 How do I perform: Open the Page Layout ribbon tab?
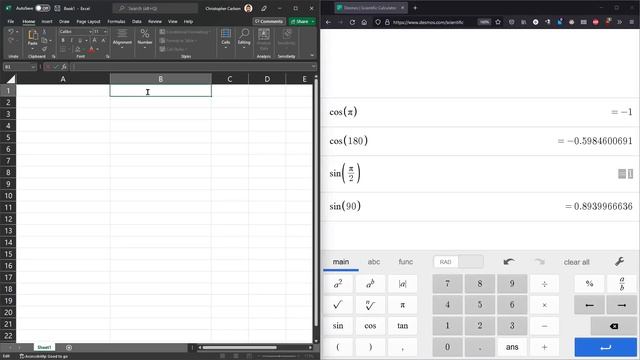(88, 22)
